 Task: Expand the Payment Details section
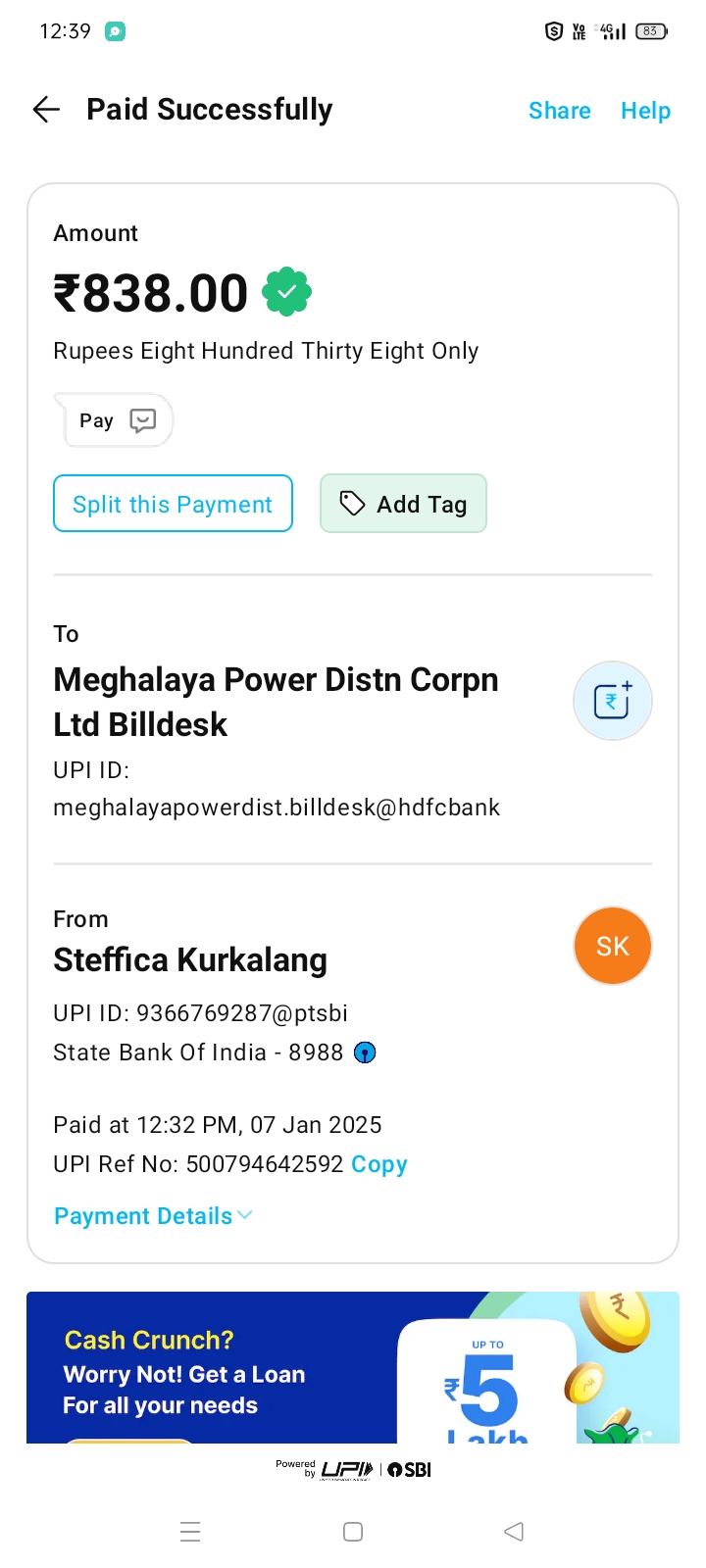point(143,1216)
